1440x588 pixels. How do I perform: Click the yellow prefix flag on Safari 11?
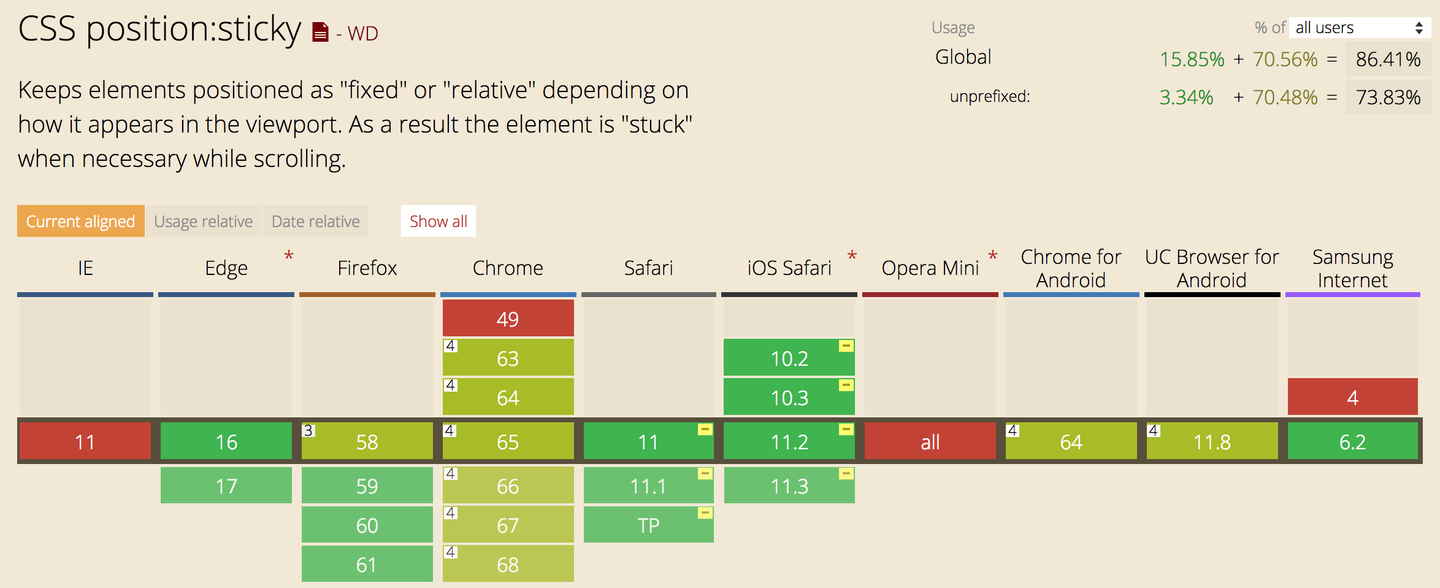(705, 429)
